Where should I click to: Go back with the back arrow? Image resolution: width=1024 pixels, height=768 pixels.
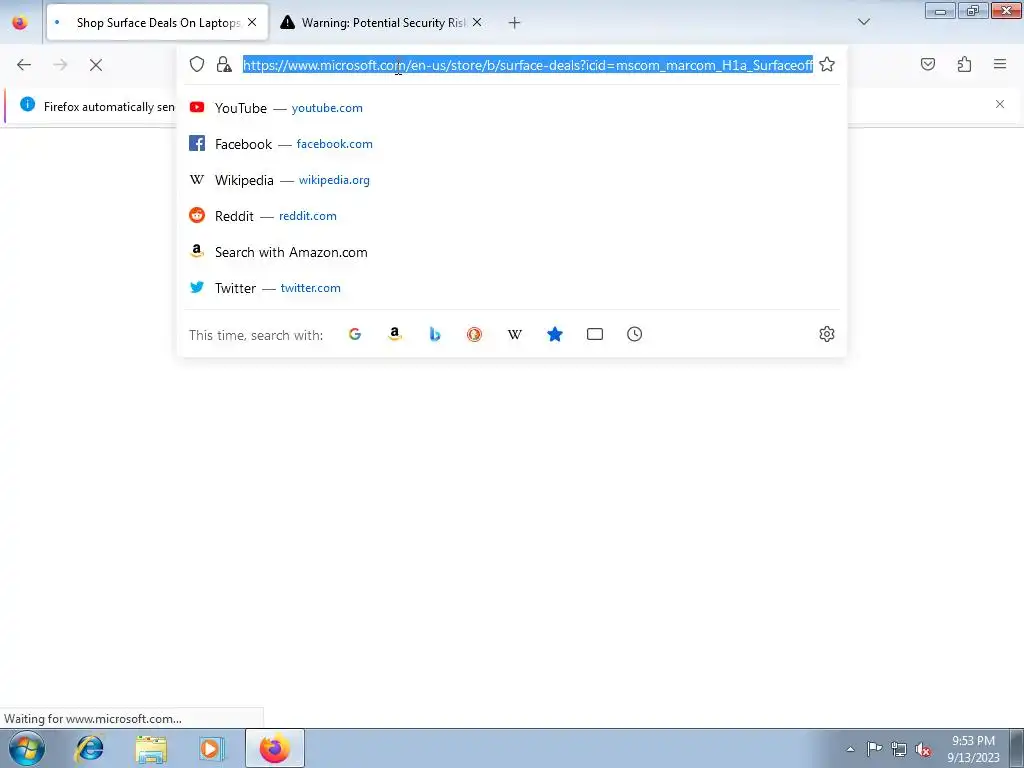[x=24, y=65]
